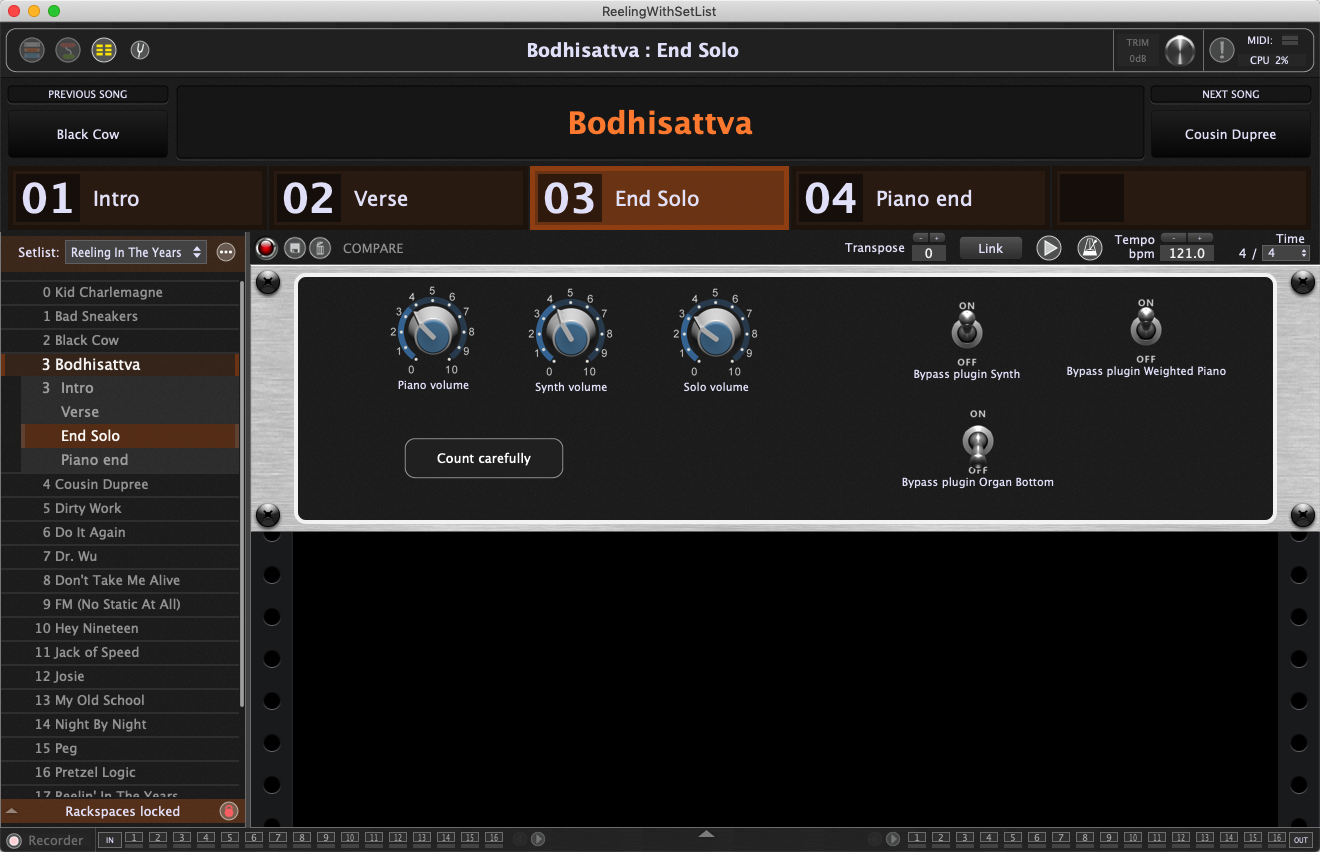Select Dirty Work in setlist
Viewport: 1320px width, 852px height.
tap(120, 508)
